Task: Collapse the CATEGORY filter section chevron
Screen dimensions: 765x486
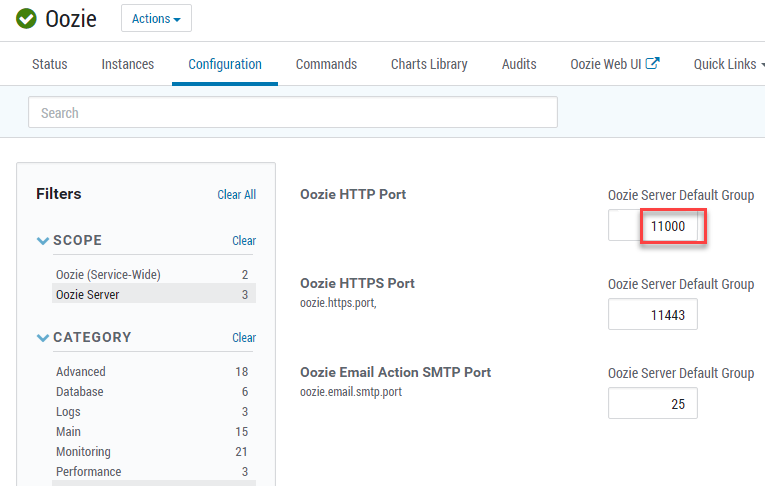Action: tap(43, 338)
